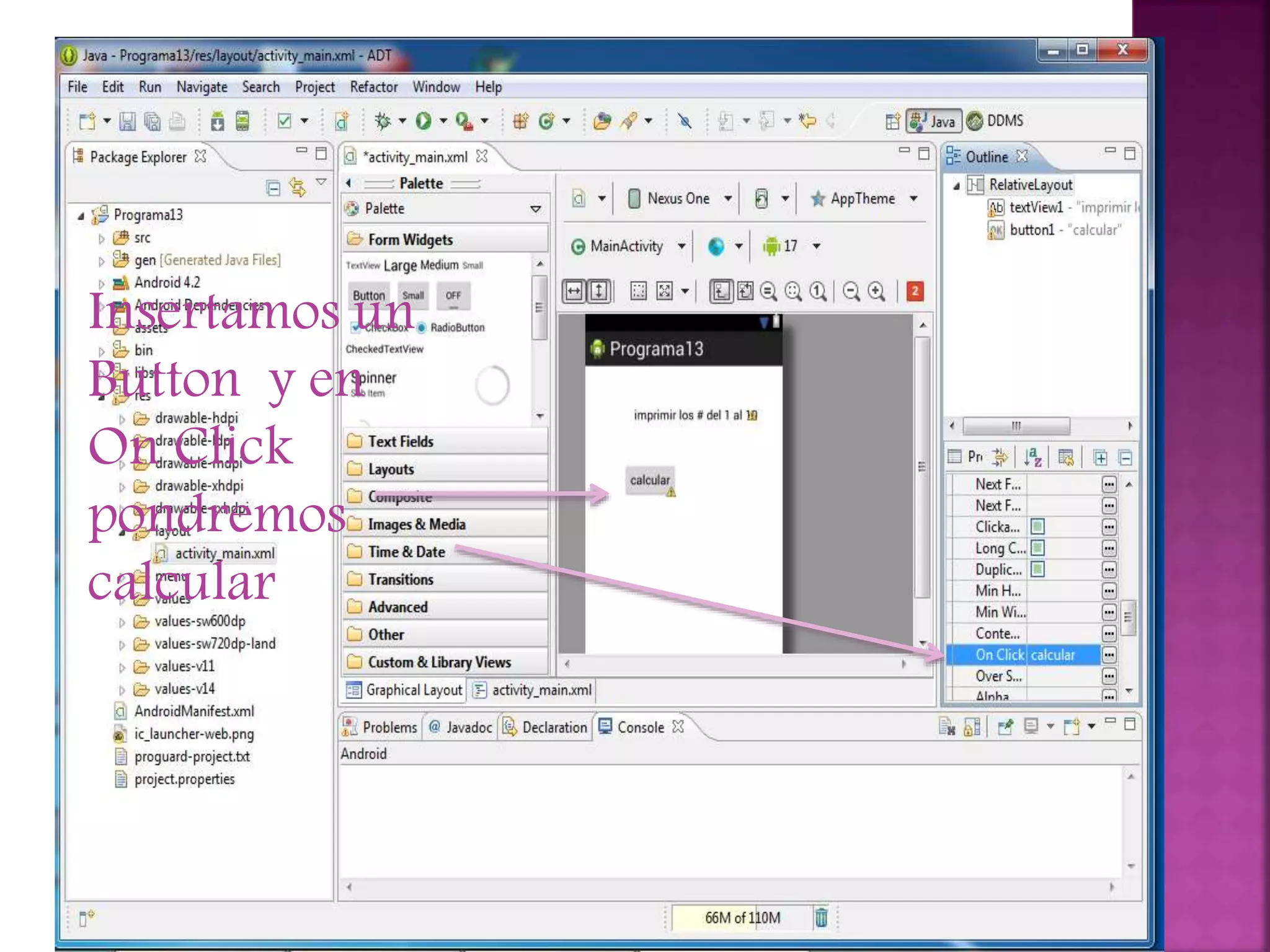The height and width of the screenshot is (952, 1270).
Task: Toggle fill height layout icon
Action: 599,291
